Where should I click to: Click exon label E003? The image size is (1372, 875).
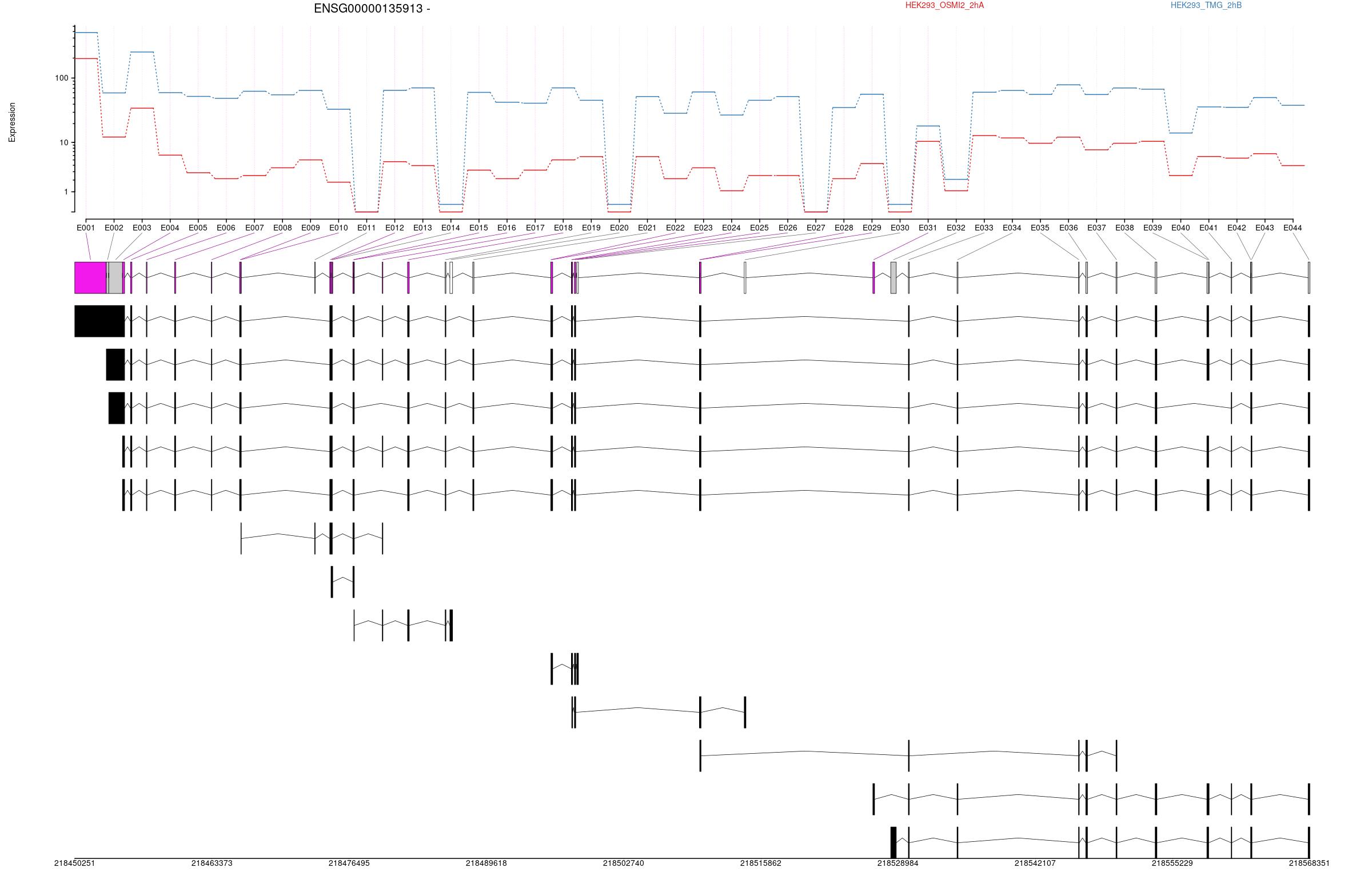142,228
